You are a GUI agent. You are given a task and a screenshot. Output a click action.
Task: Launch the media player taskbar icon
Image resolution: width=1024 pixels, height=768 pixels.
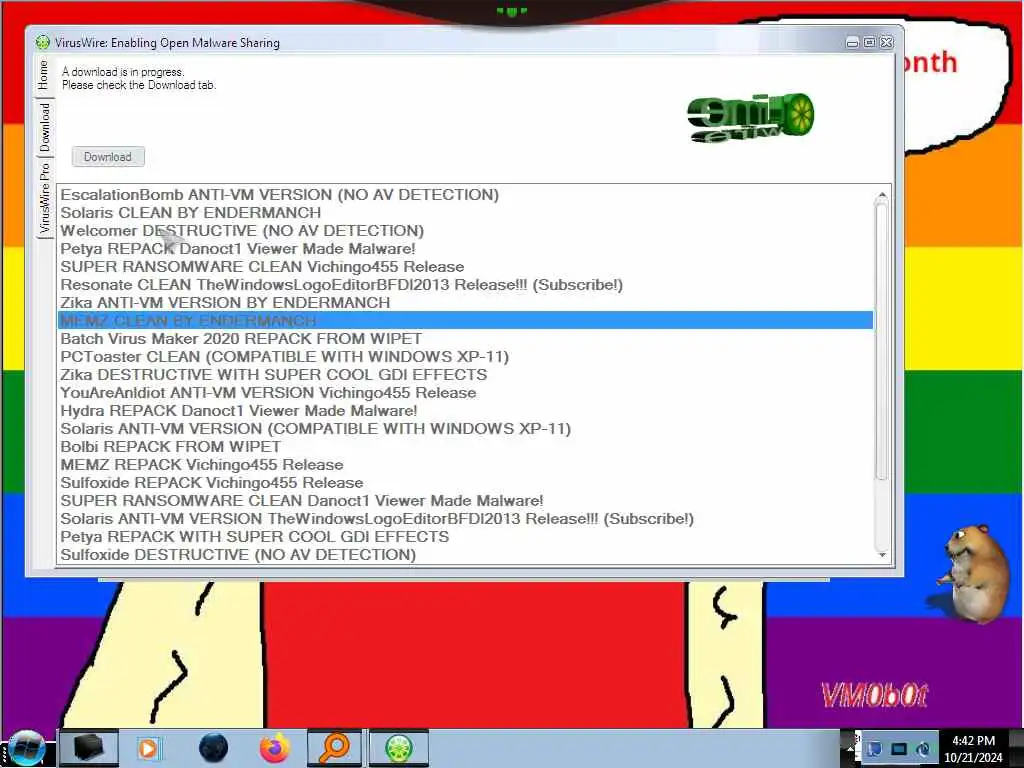(148, 748)
